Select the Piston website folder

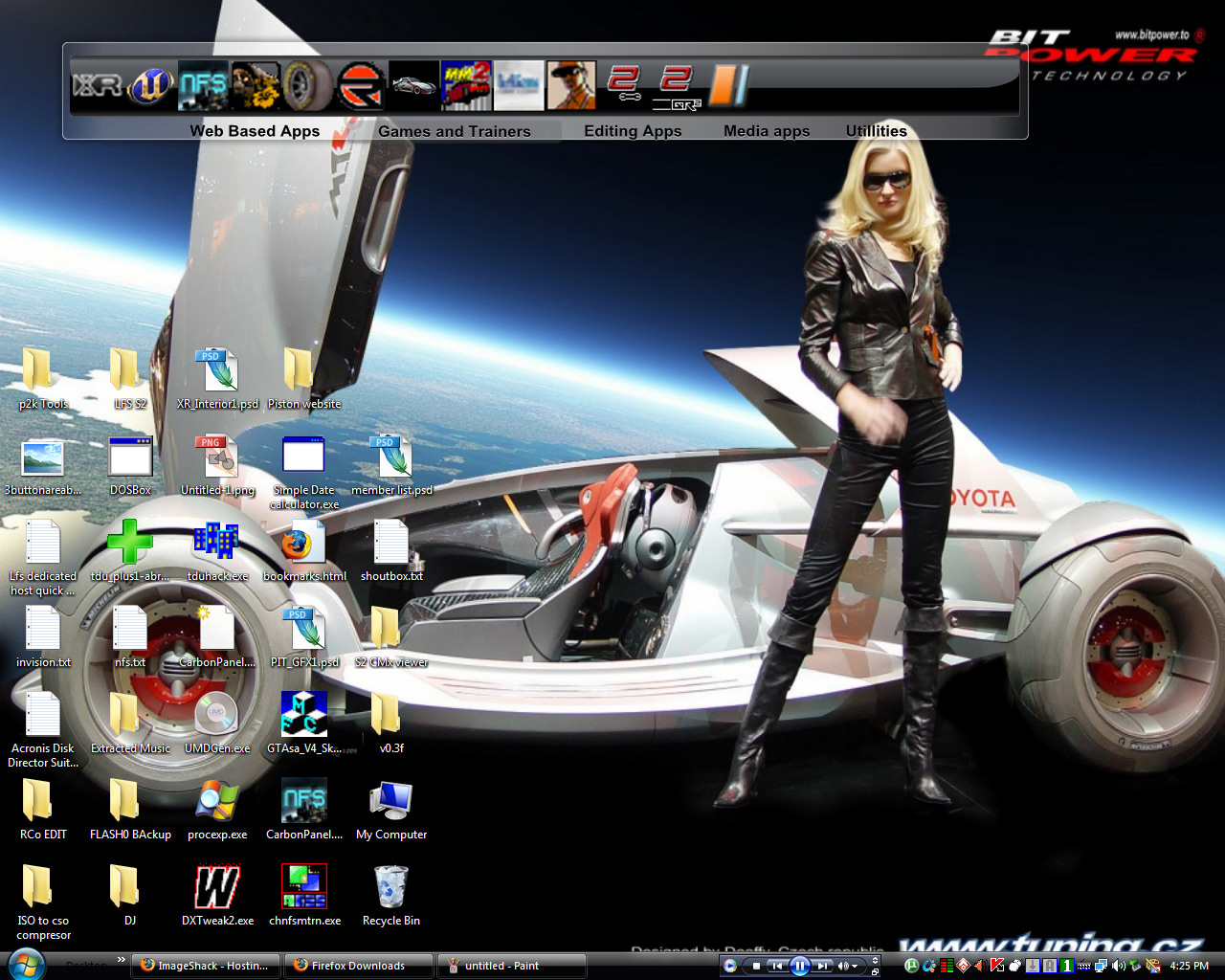(304, 379)
